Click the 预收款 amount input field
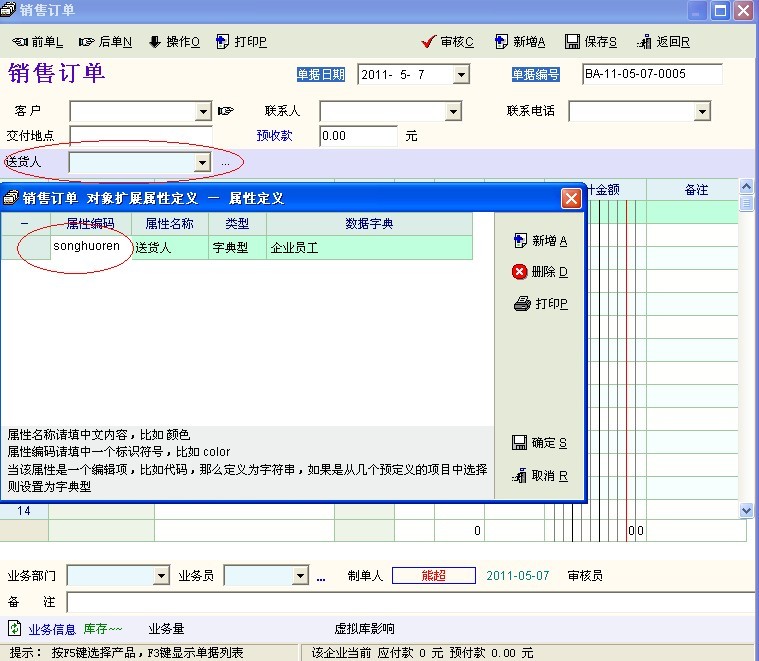This screenshot has height=661, width=759. pyautogui.click(x=359, y=135)
